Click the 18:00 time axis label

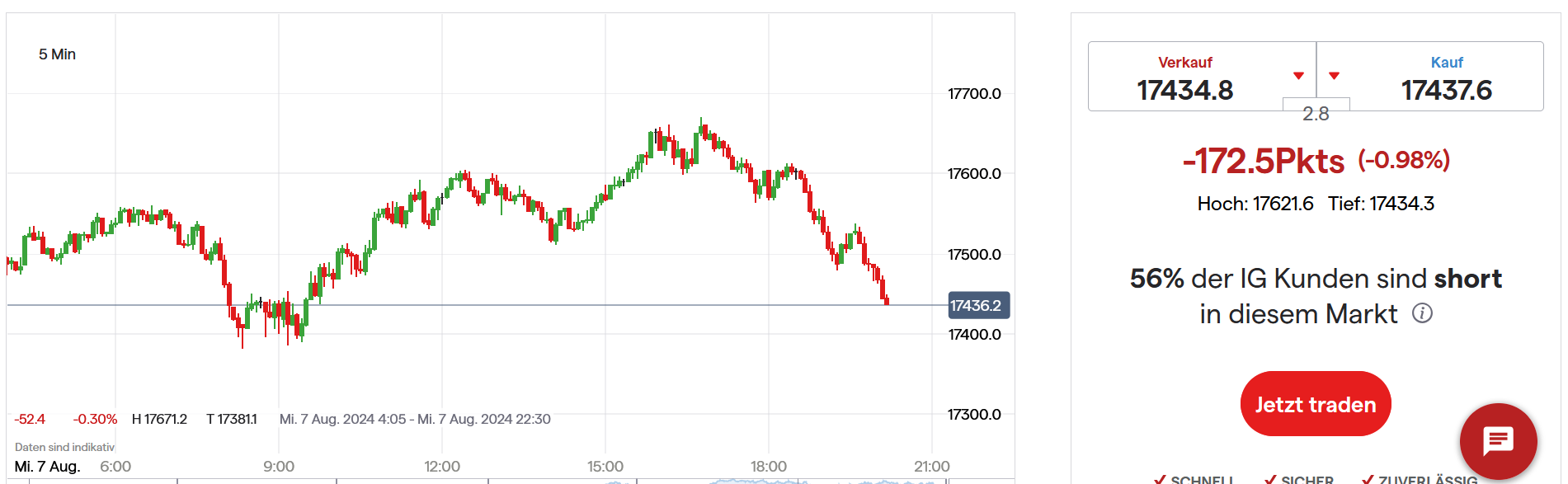[769, 467]
